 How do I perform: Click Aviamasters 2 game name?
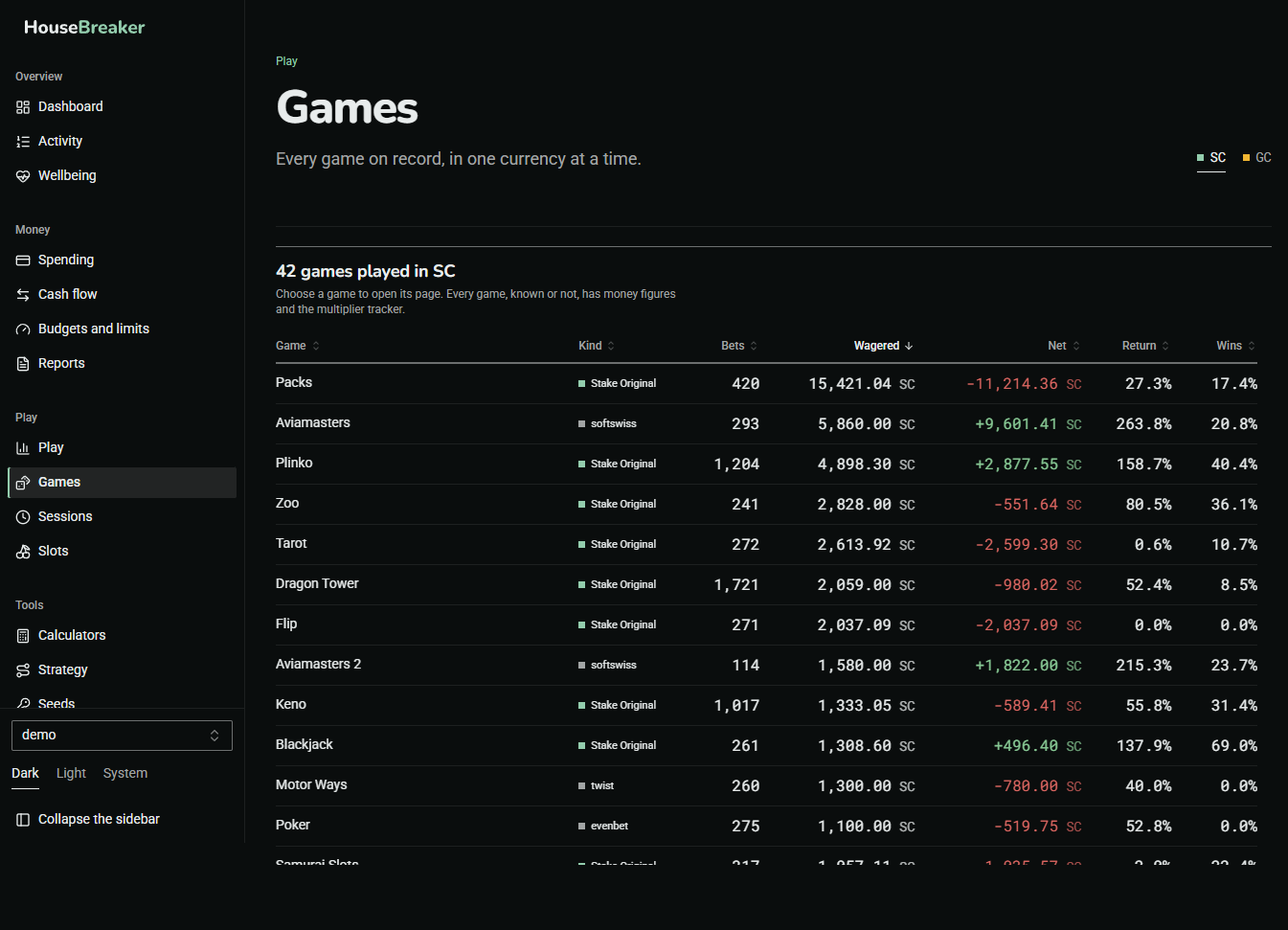pos(318,665)
